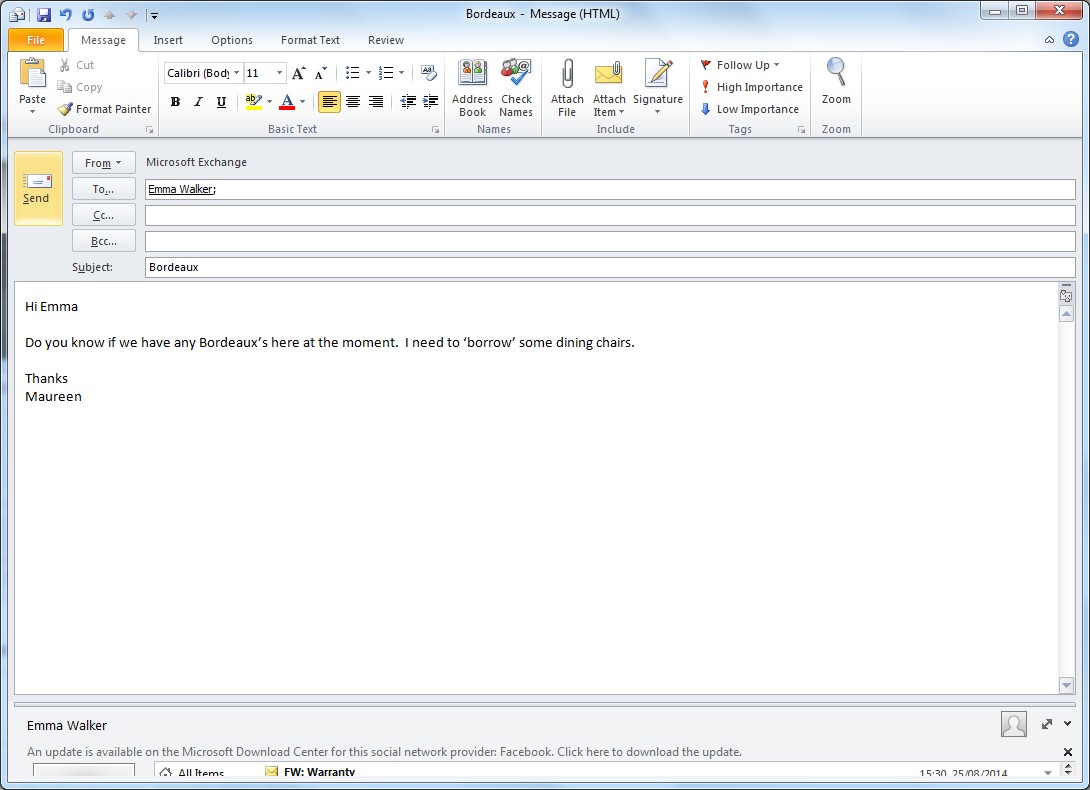
Task: Click the Redo icon in quick access toolbar
Action: 88,14
